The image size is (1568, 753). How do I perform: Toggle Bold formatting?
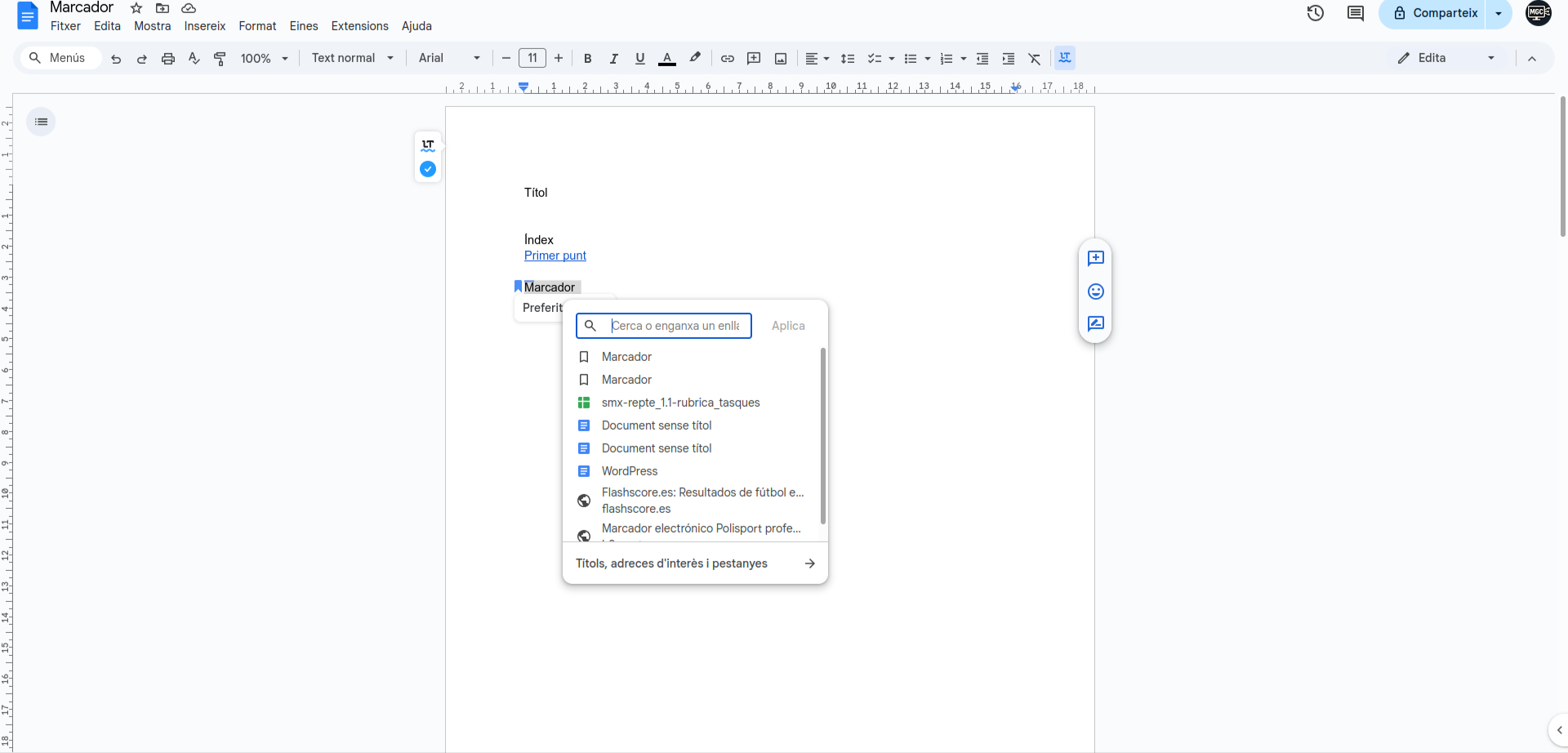coord(587,59)
